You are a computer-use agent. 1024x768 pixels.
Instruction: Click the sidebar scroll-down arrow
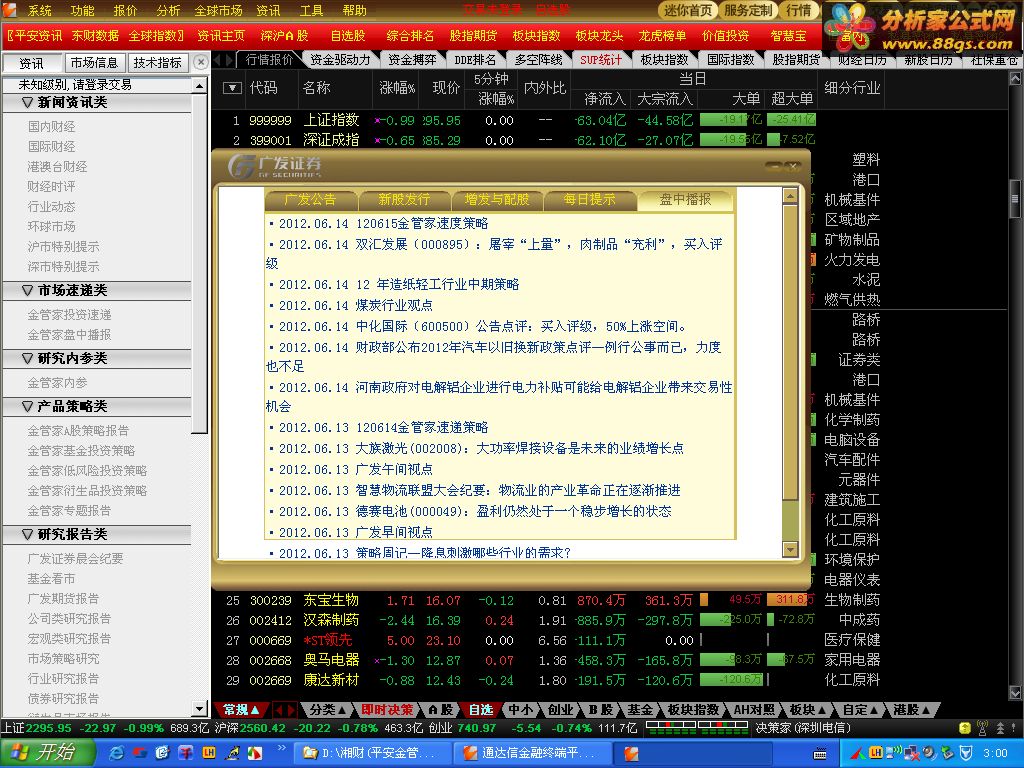pos(200,708)
